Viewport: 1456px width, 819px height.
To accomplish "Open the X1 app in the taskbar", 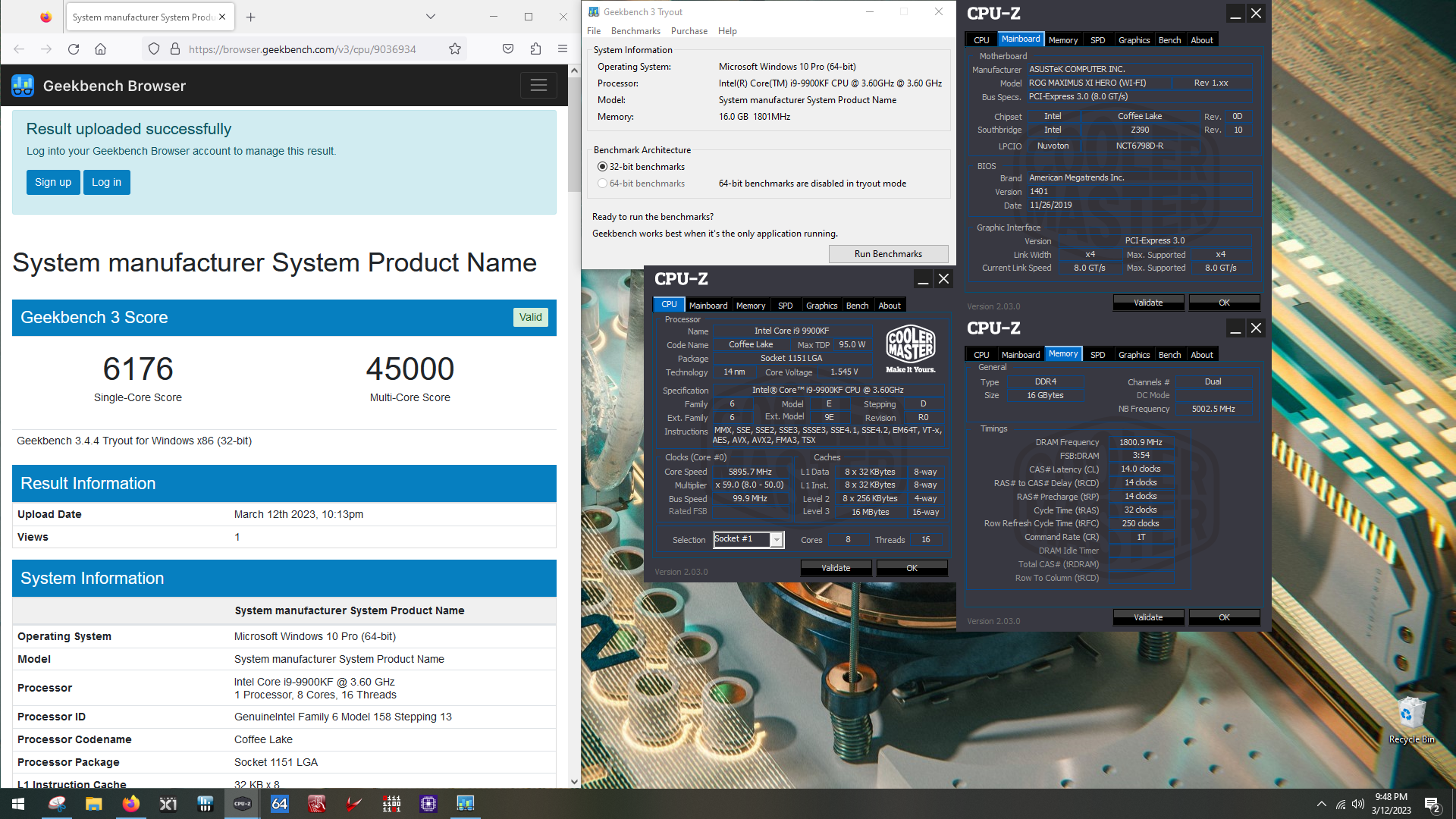I will point(168,804).
